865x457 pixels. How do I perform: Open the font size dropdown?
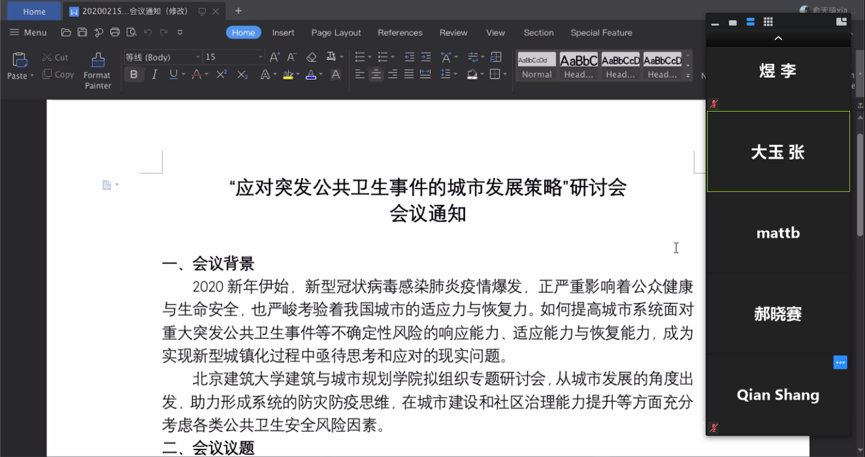[261, 58]
